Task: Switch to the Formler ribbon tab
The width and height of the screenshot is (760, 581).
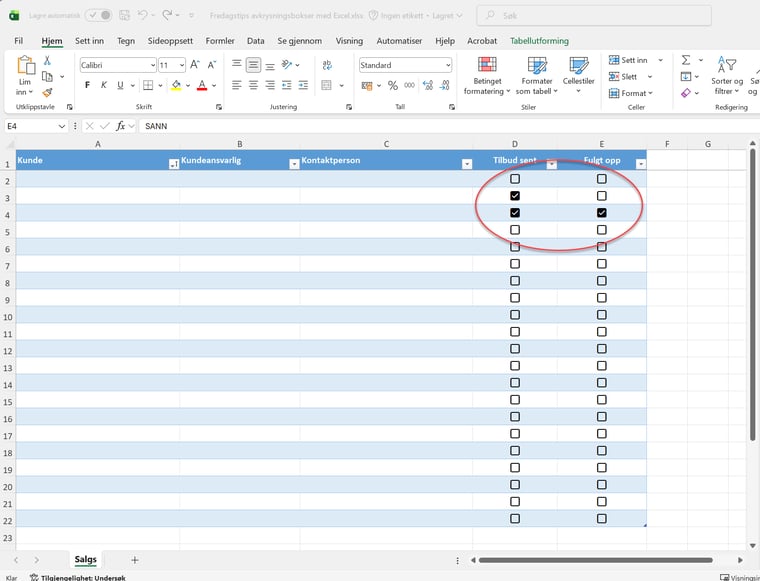Action: point(220,41)
